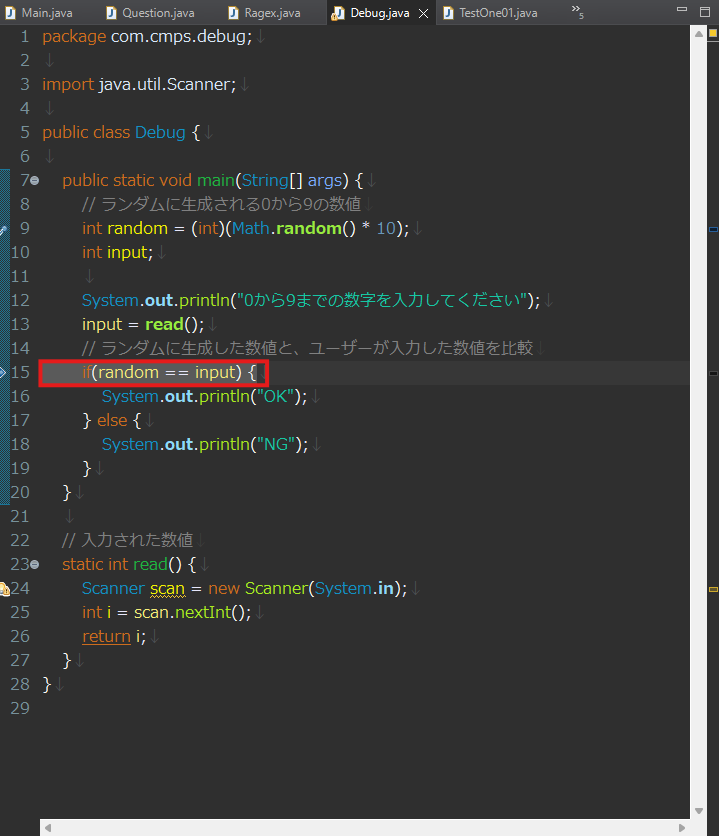Select the Ragex.java tab
The image size is (719, 836).
tap(272, 13)
